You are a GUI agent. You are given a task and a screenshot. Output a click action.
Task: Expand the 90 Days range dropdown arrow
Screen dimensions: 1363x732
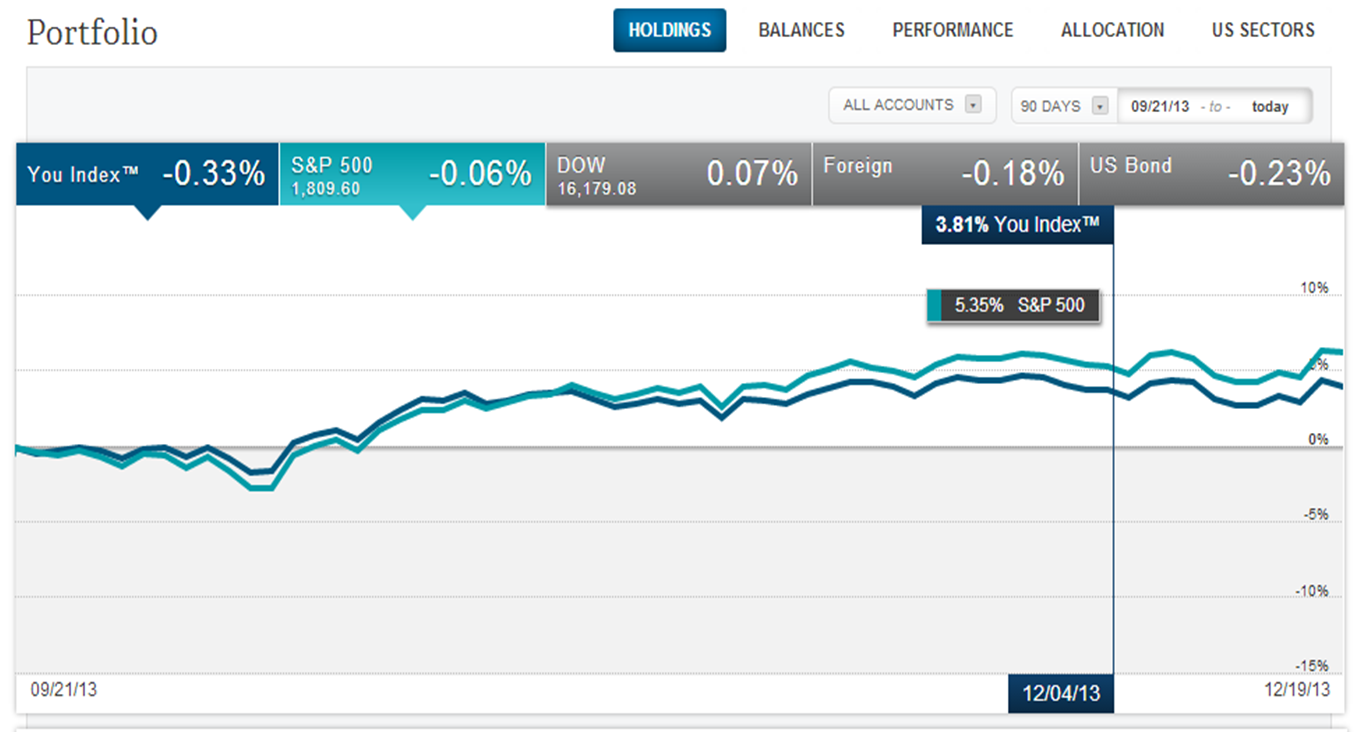[x=1100, y=106]
